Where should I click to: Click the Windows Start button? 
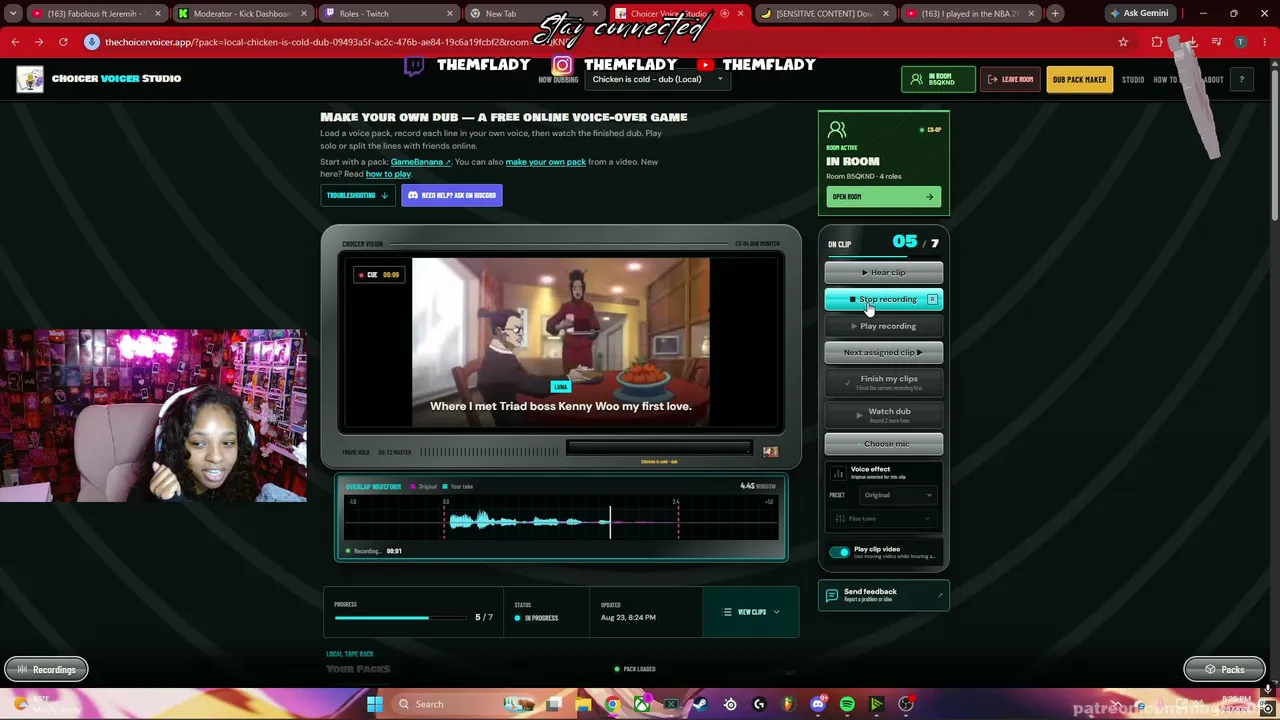375,704
